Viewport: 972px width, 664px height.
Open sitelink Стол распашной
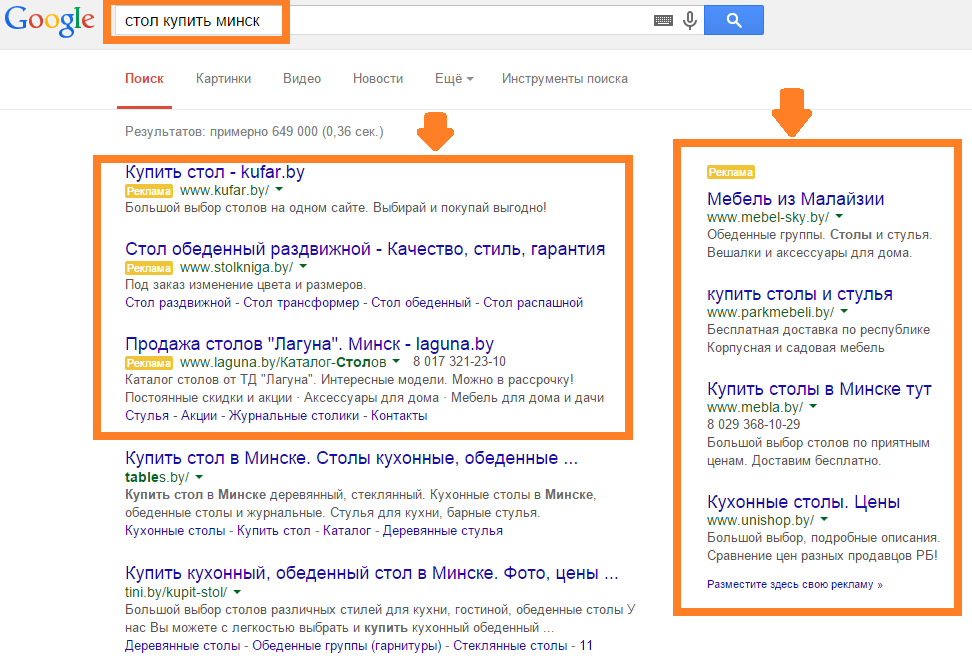[x=533, y=303]
